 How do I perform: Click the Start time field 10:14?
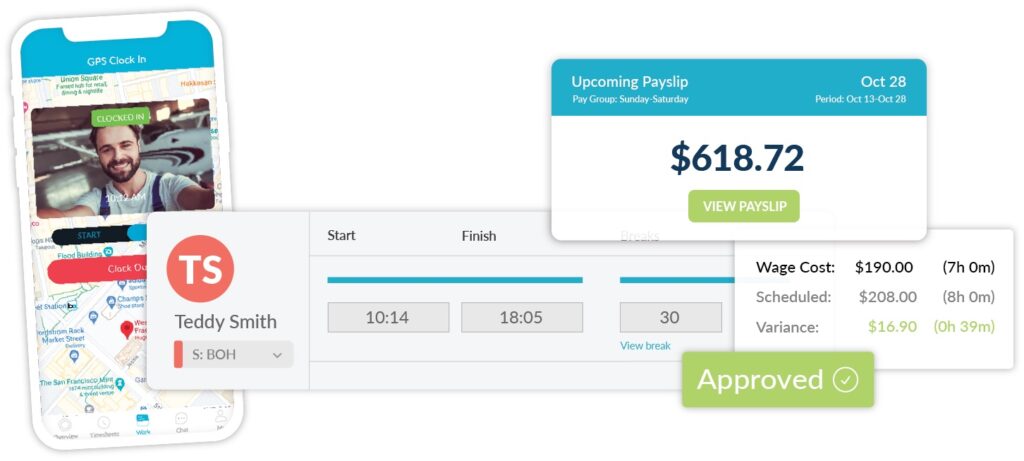(389, 317)
